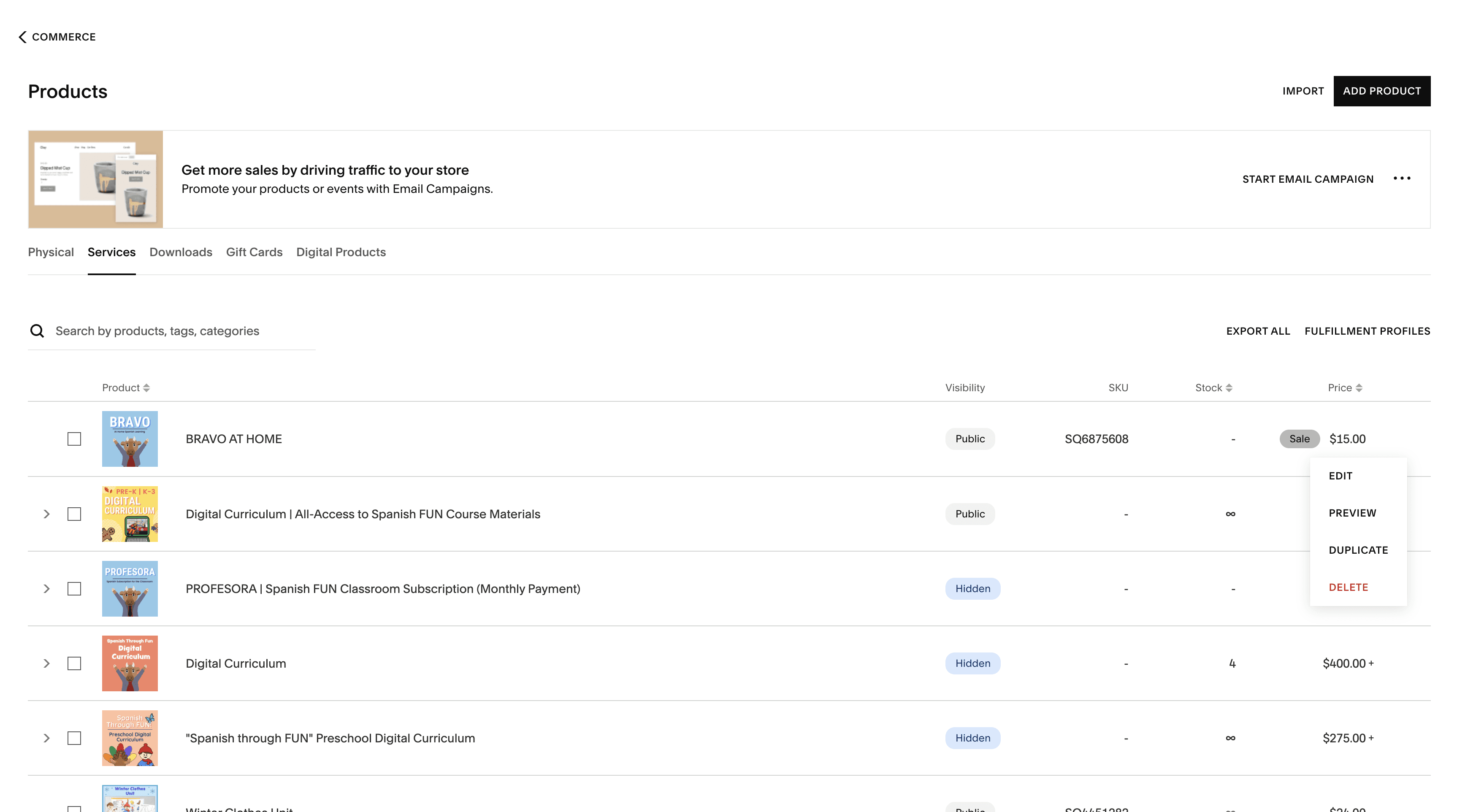Image resolution: width=1457 pixels, height=812 pixels.
Task: Click the ADD PRODUCT button
Action: (x=1381, y=91)
